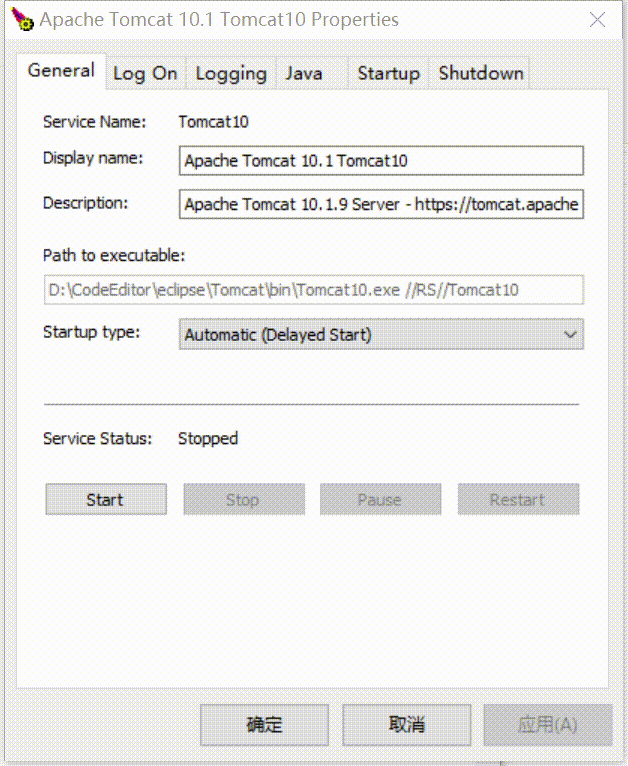
Task: Open the Log On tab
Action: [x=146, y=73]
